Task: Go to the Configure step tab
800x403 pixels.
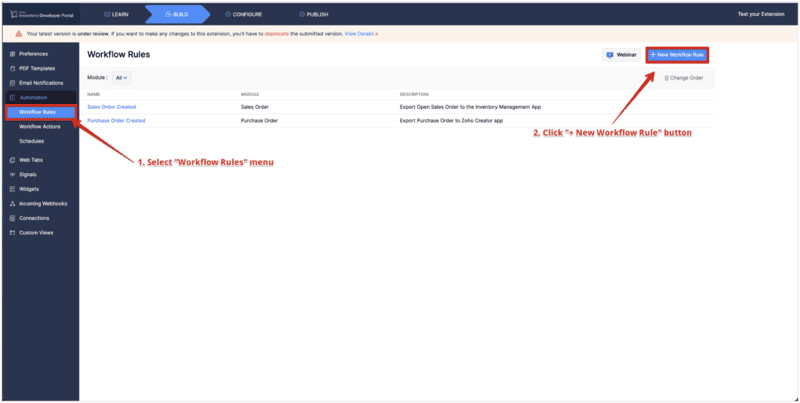Action: (x=243, y=14)
